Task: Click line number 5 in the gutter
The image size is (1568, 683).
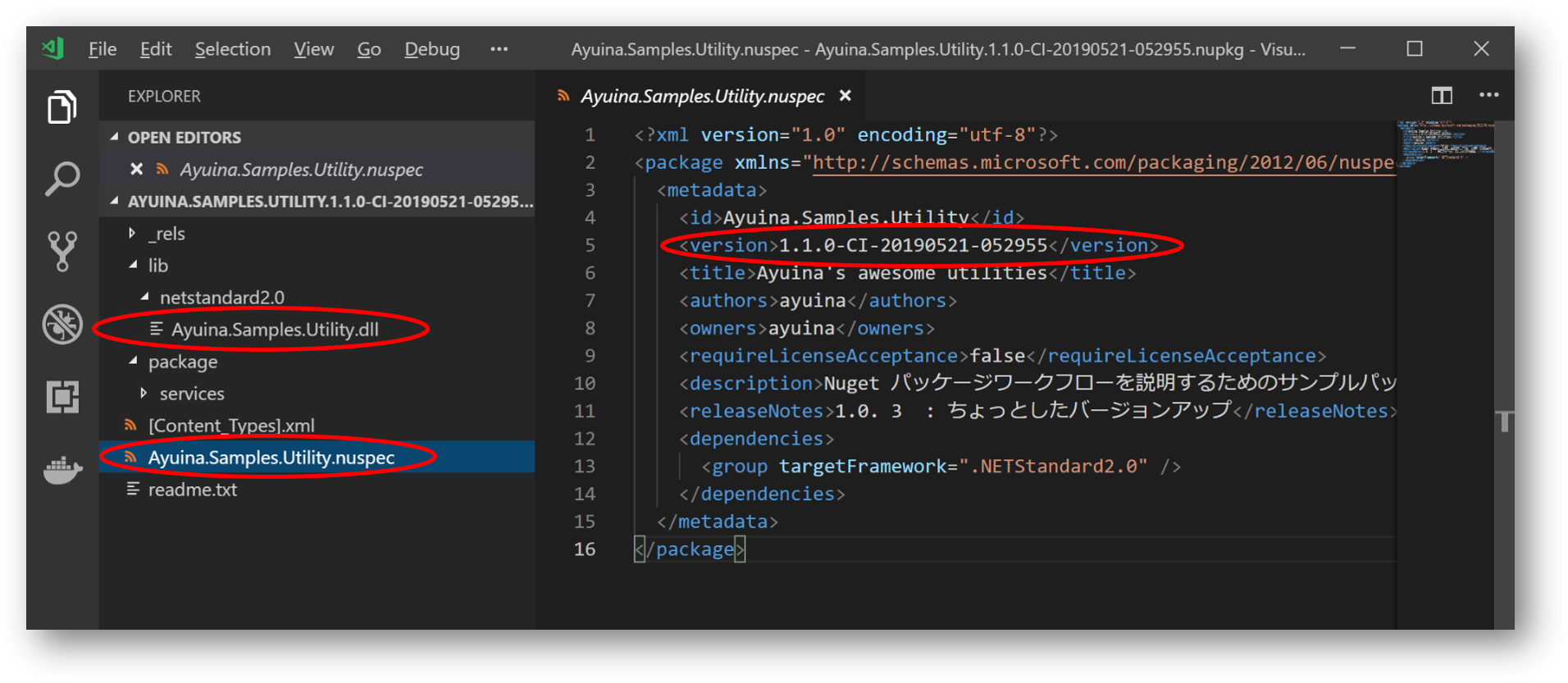Action: click(x=590, y=245)
